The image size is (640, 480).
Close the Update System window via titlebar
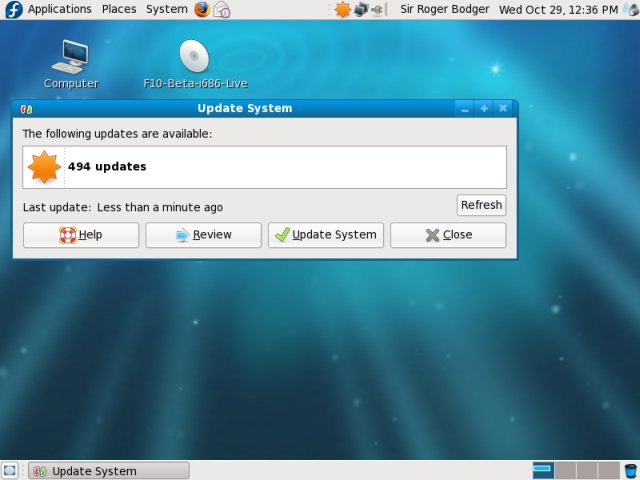click(503, 109)
